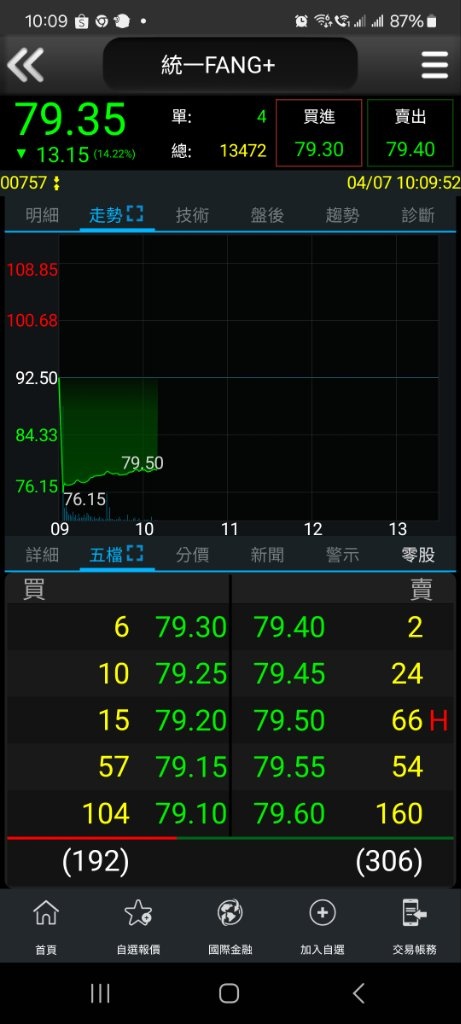This screenshot has width=461, height=1024.
Task: Select best bid price 79.30 row
Action: (x=118, y=628)
